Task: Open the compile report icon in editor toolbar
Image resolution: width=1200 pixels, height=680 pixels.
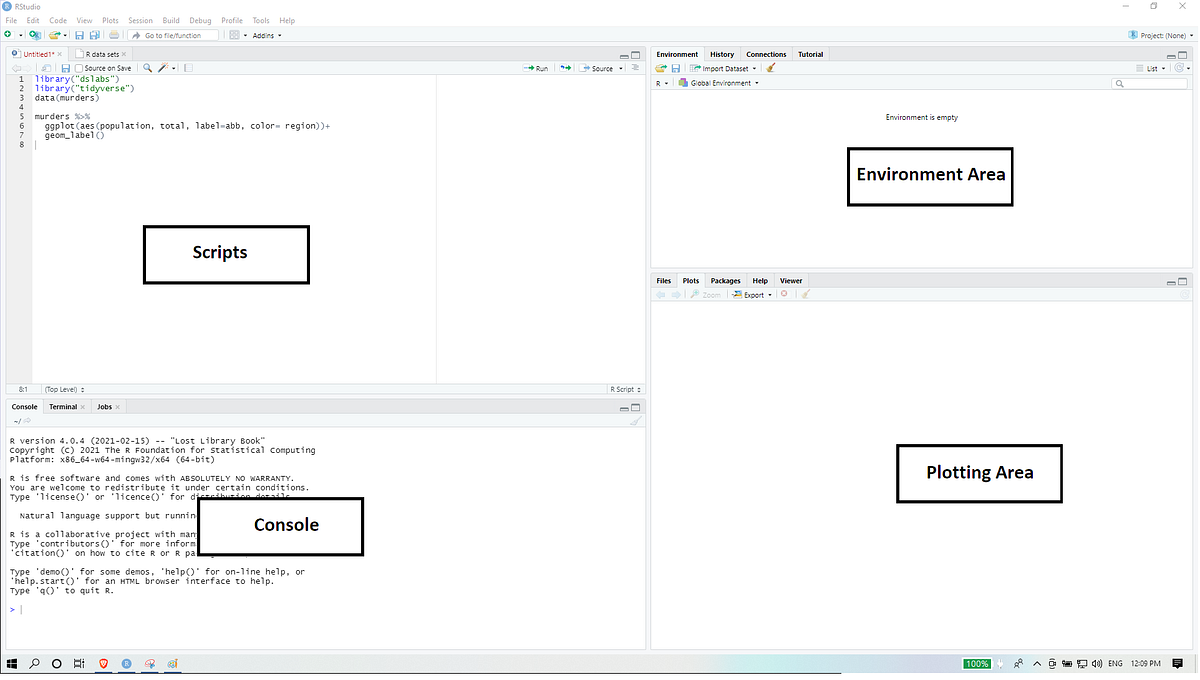Action: (x=186, y=67)
